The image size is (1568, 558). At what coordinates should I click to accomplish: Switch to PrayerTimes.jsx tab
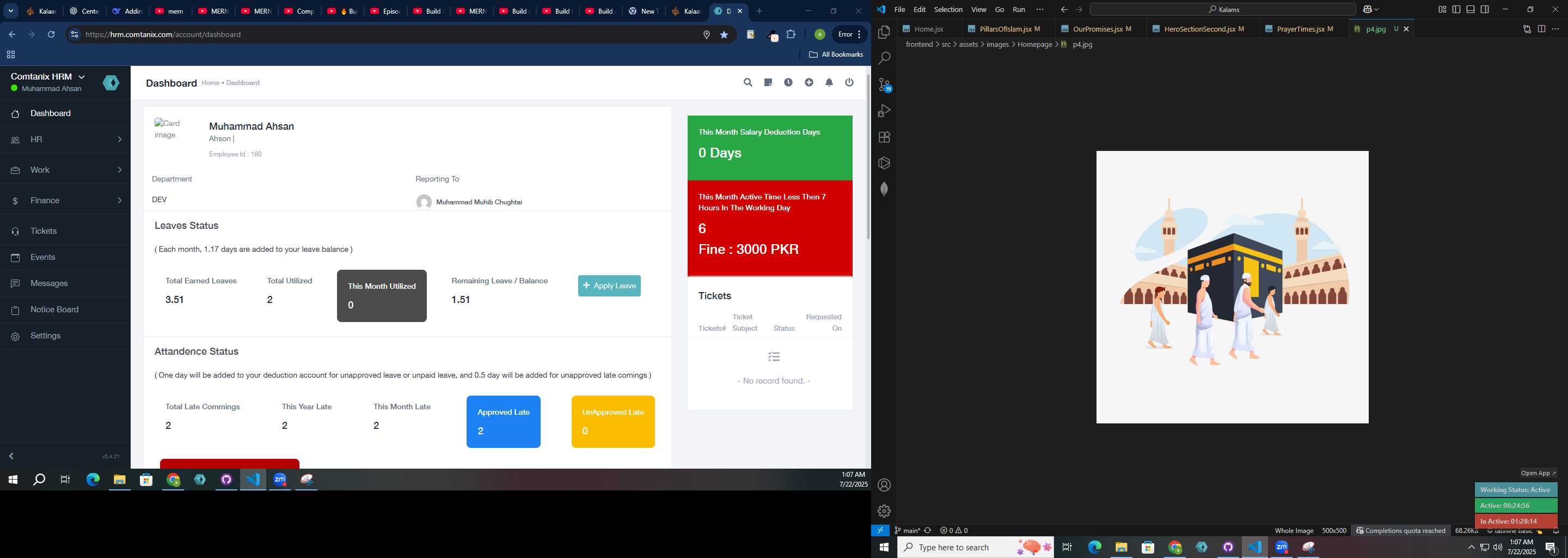(x=1303, y=29)
